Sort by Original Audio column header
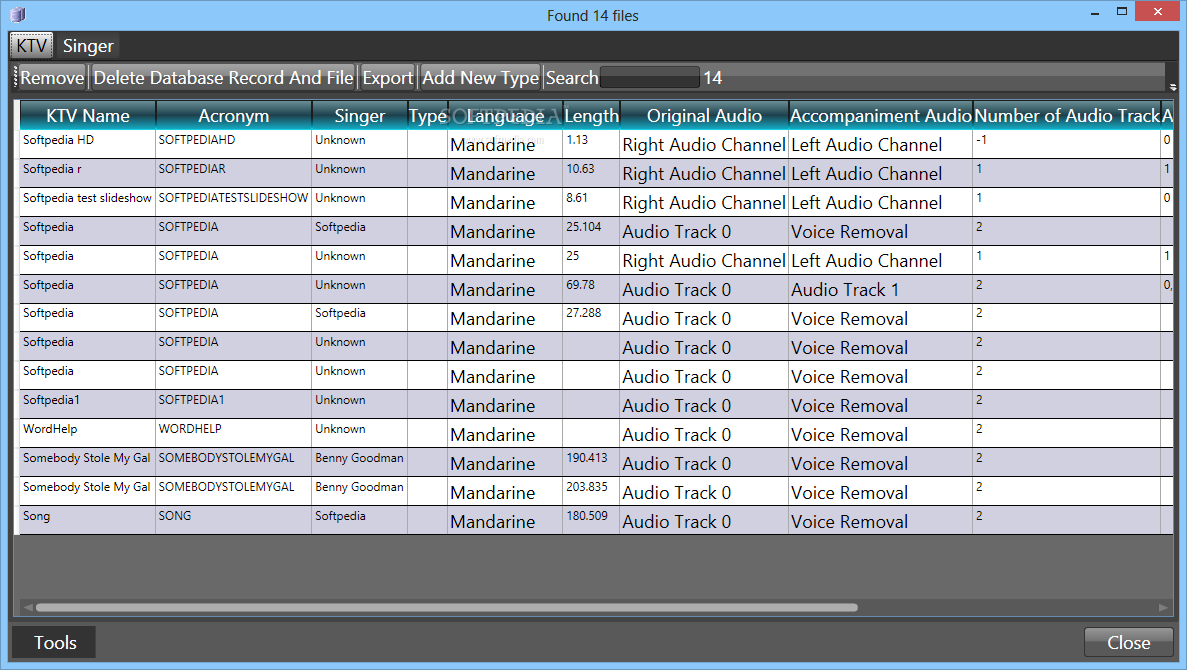The image size is (1187, 670). [x=704, y=115]
